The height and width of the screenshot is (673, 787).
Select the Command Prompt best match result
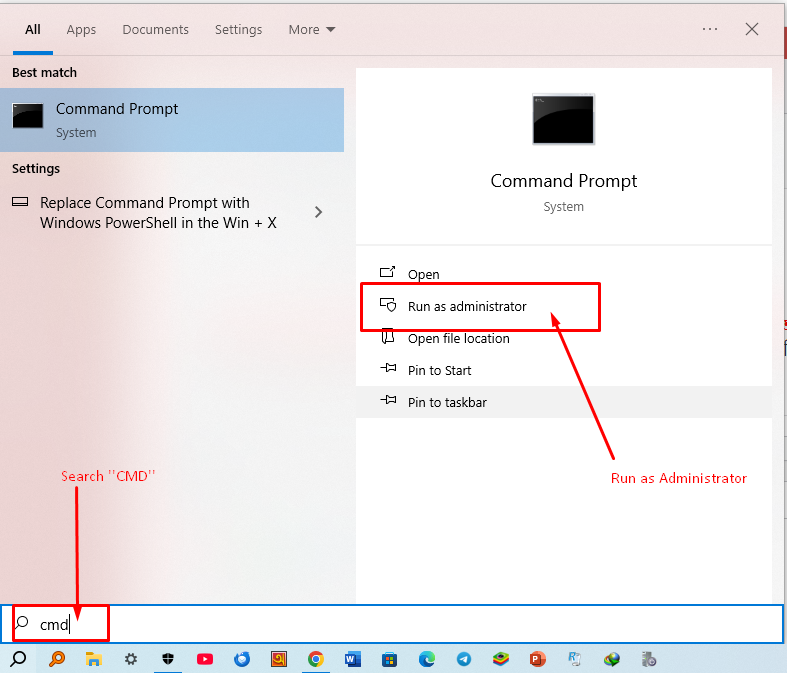click(172, 119)
